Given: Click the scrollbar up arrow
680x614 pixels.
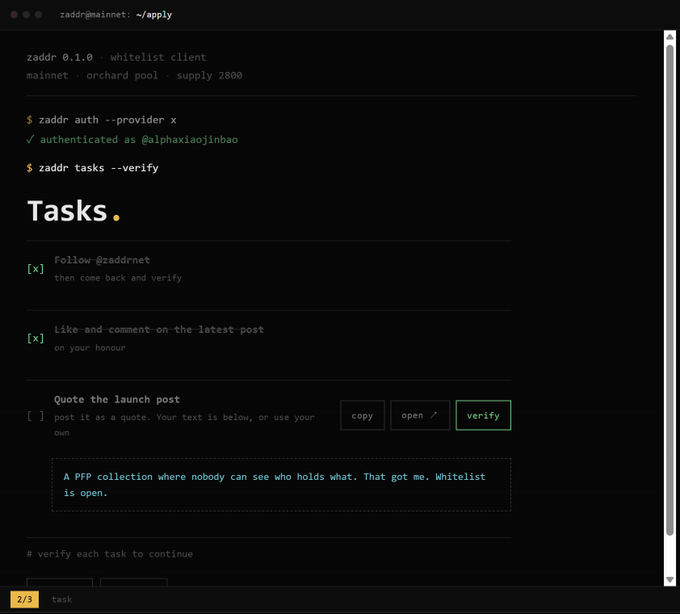Looking at the screenshot, I should click(x=670, y=36).
